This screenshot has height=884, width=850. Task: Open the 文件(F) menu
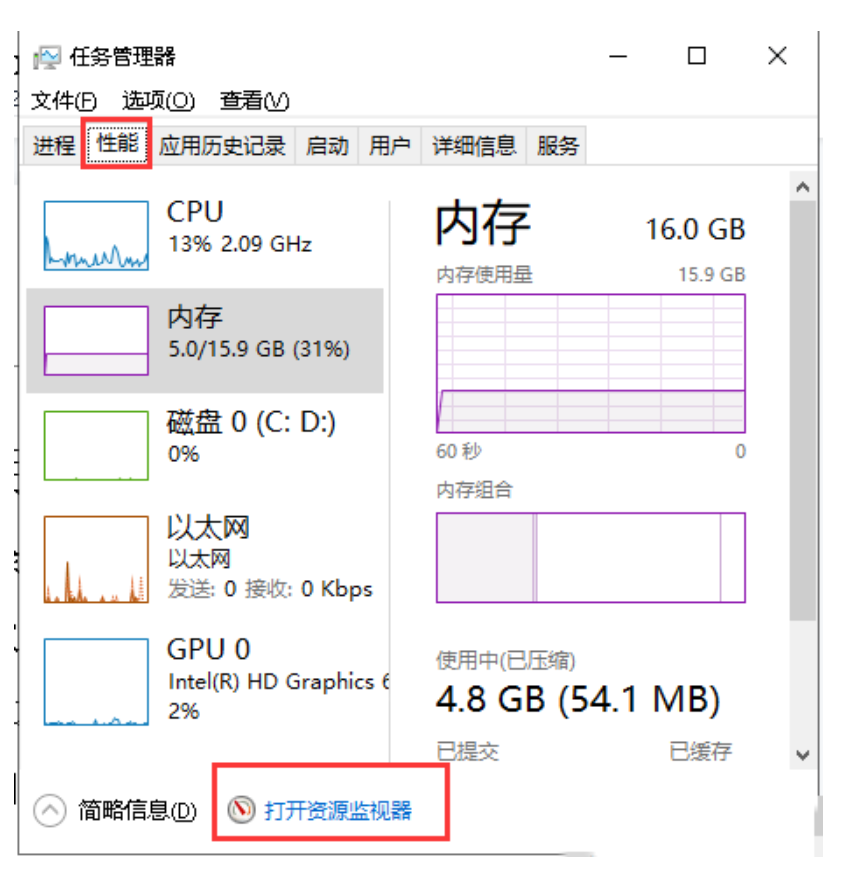point(64,101)
